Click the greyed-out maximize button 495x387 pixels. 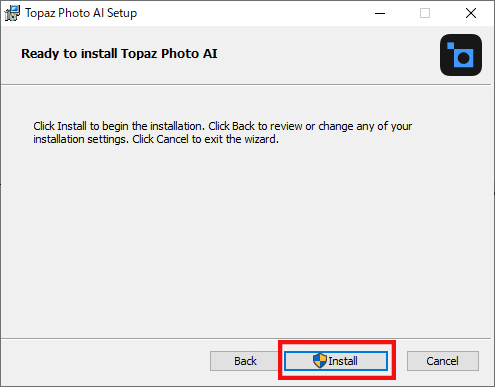(x=425, y=13)
